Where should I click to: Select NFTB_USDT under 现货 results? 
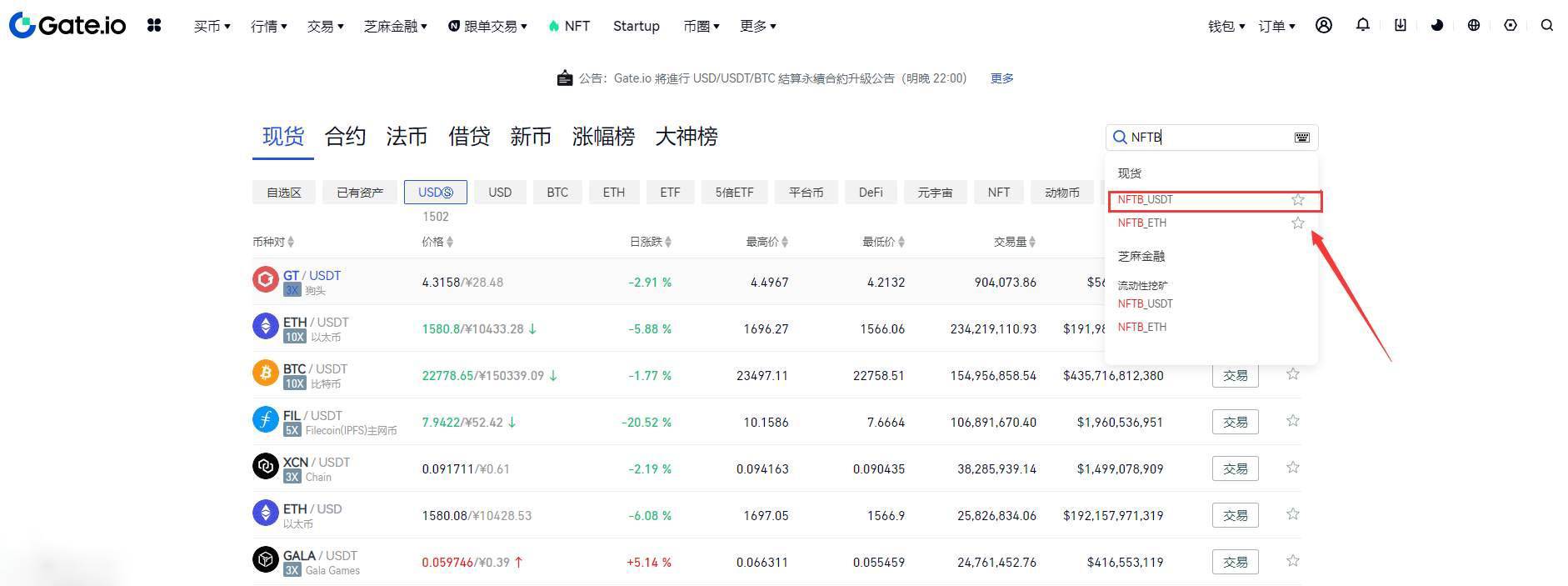(x=1145, y=199)
